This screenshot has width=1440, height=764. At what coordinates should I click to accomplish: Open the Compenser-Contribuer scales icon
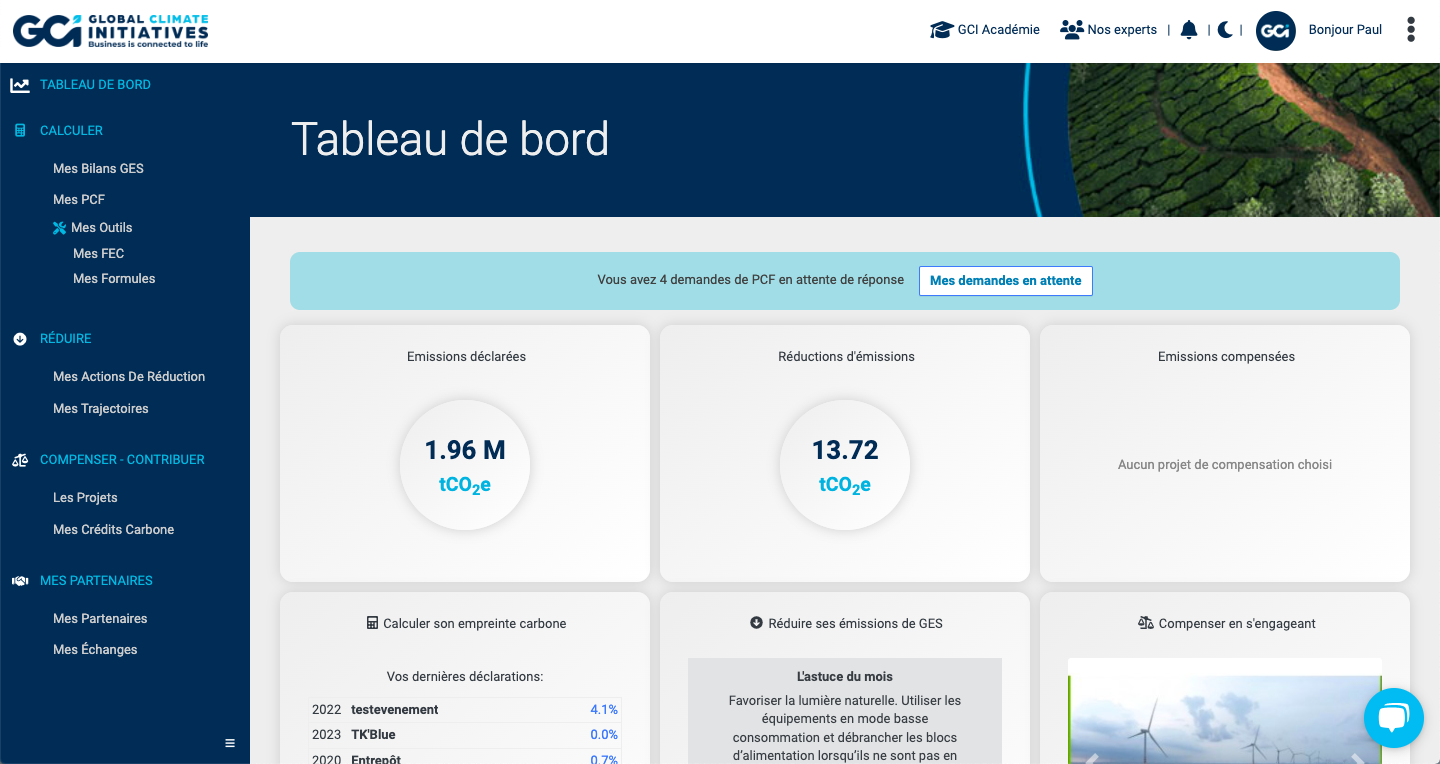coord(19,459)
